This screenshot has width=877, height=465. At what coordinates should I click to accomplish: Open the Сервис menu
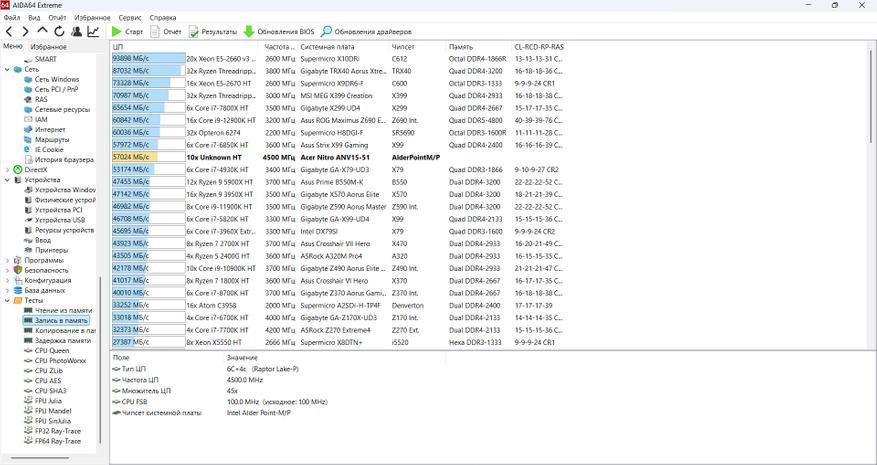click(x=130, y=18)
